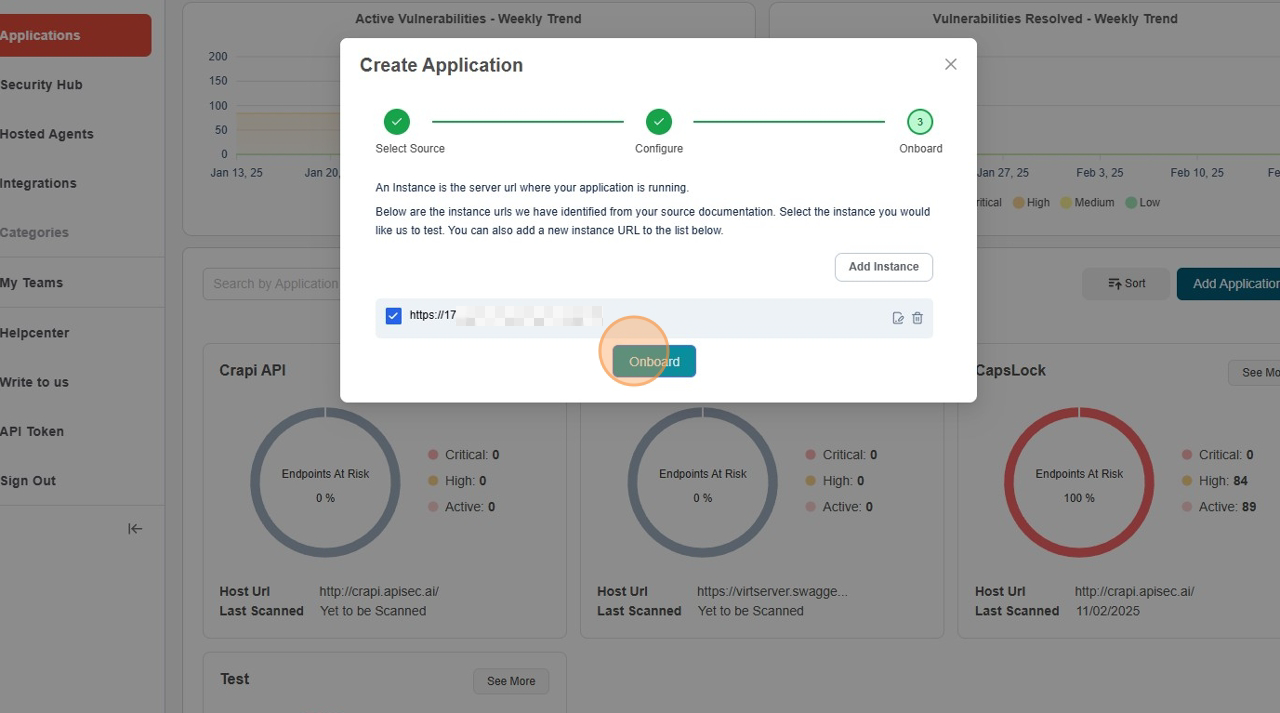Click Sign Out in the sidebar
The height and width of the screenshot is (713, 1280).
(28, 481)
